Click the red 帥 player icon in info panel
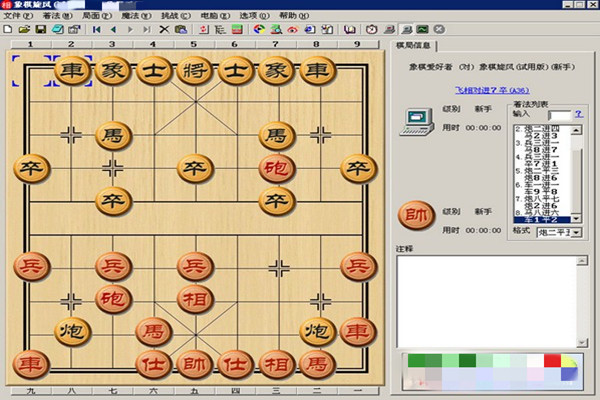The width and height of the screenshot is (600, 400). click(415, 215)
